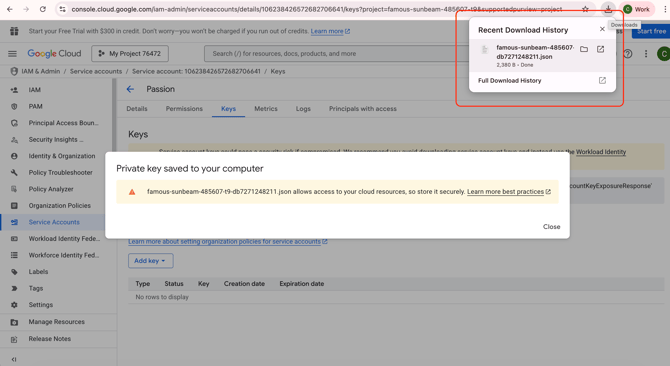Switch to the Metrics tab
This screenshot has height=366, width=670.
click(x=266, y=109)
